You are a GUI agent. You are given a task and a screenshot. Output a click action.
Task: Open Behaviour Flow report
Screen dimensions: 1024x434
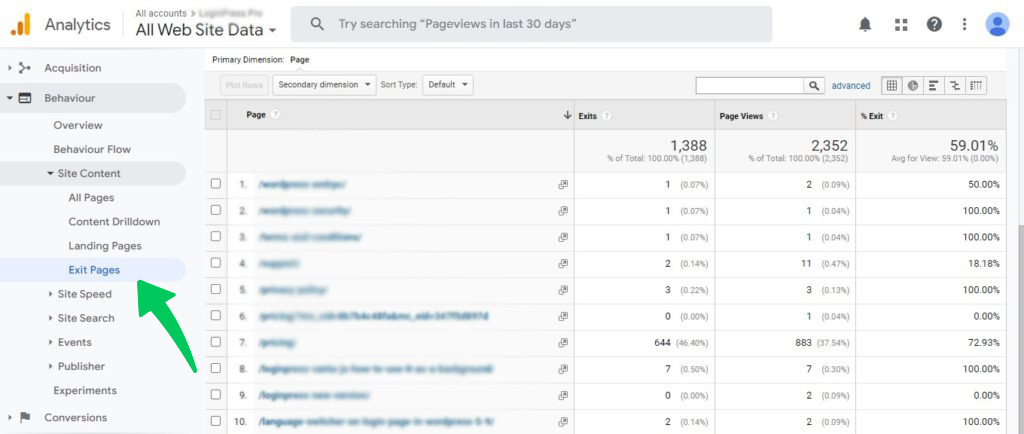click(92, 149)
